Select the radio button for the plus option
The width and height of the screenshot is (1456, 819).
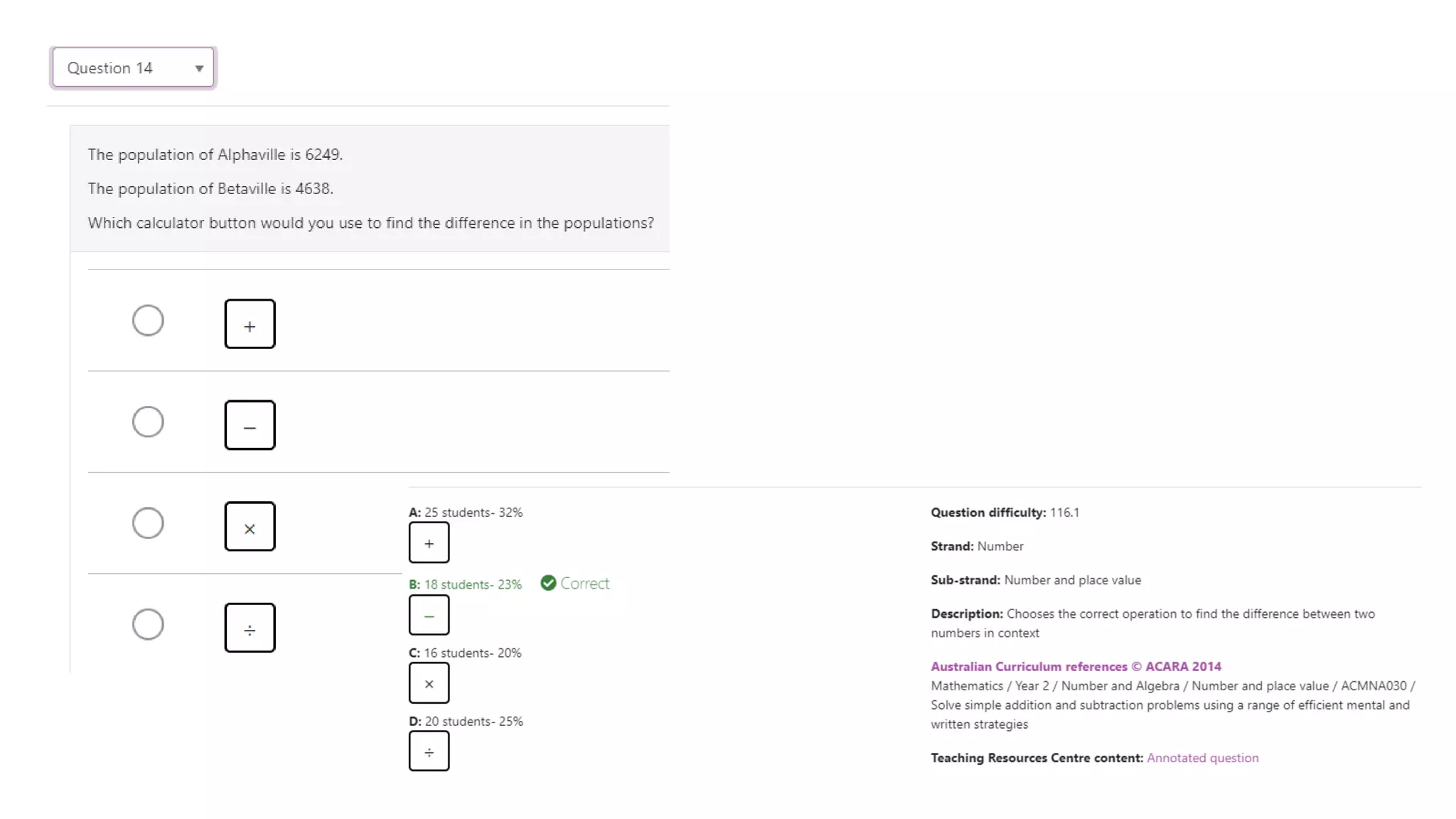click(148, 321)
